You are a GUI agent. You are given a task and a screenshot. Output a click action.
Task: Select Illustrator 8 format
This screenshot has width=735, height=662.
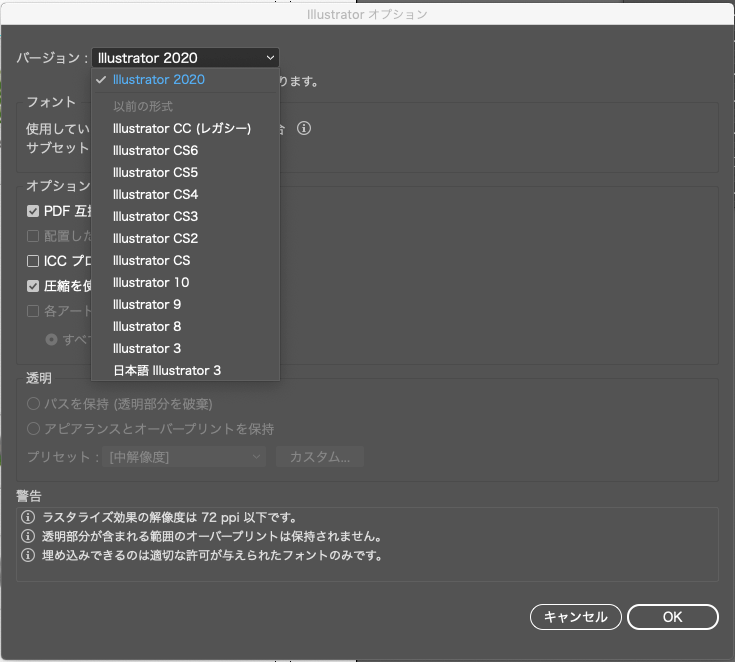coord(185,327)
